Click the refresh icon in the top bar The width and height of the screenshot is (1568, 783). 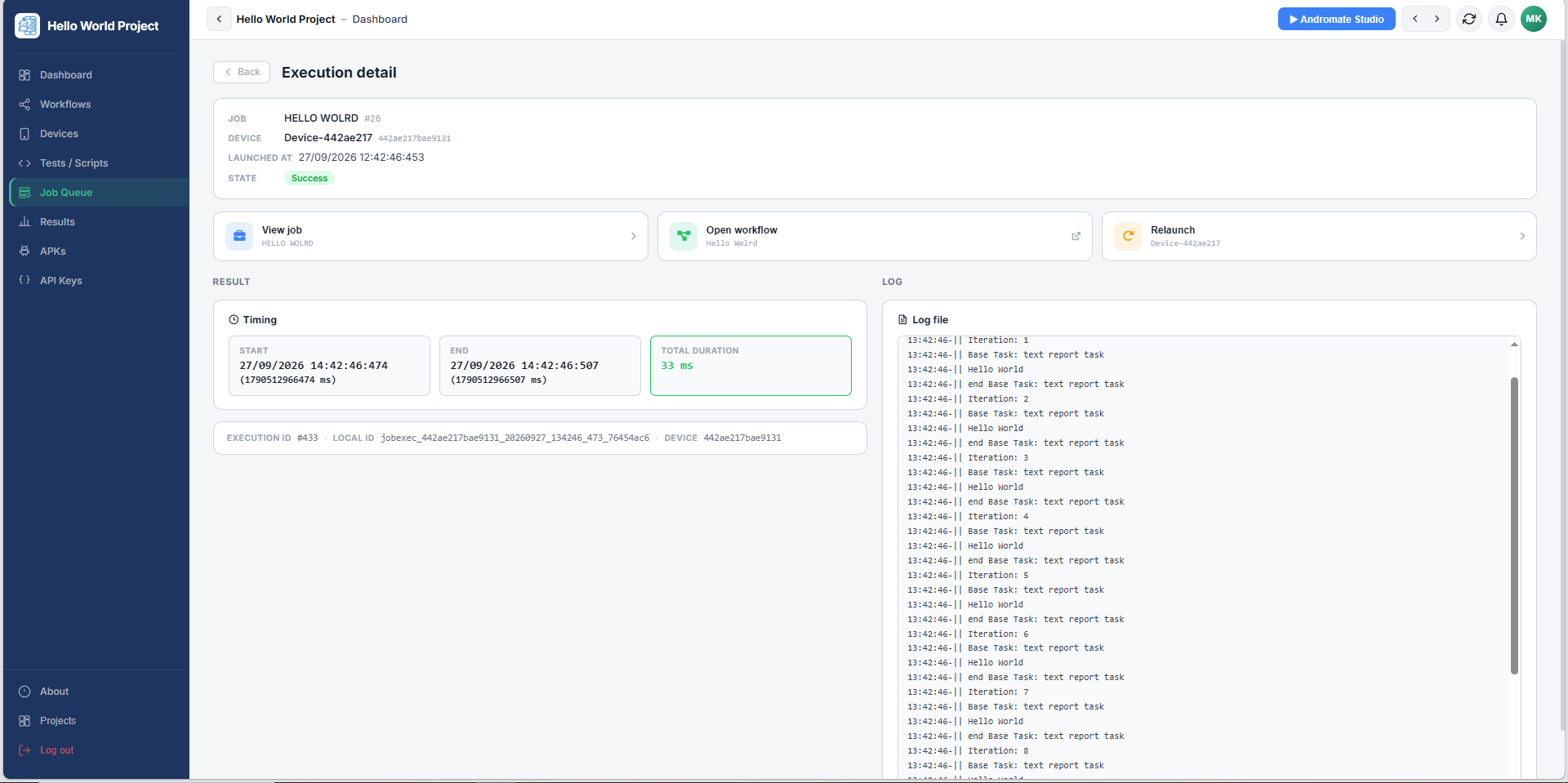pos(1469,19)
